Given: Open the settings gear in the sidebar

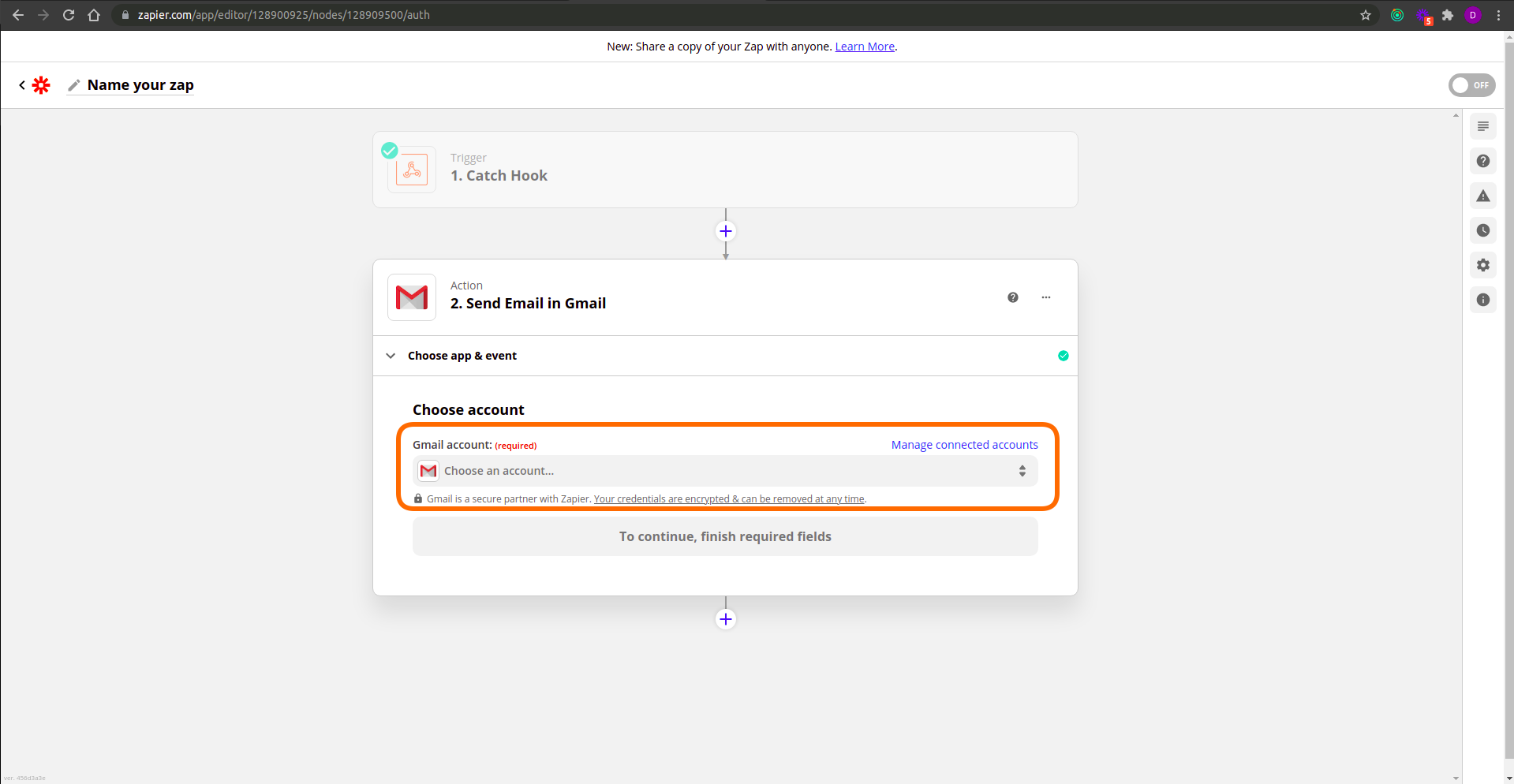Looking at the screenshot, I should point(1483,265).
